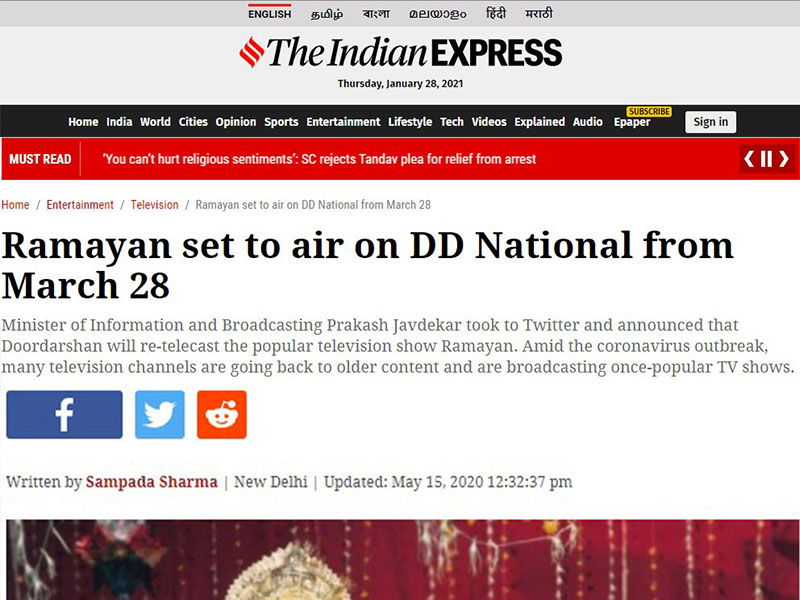The image size is (800, 600).
Task: Share article on Twitter
Action: point(160,415)
